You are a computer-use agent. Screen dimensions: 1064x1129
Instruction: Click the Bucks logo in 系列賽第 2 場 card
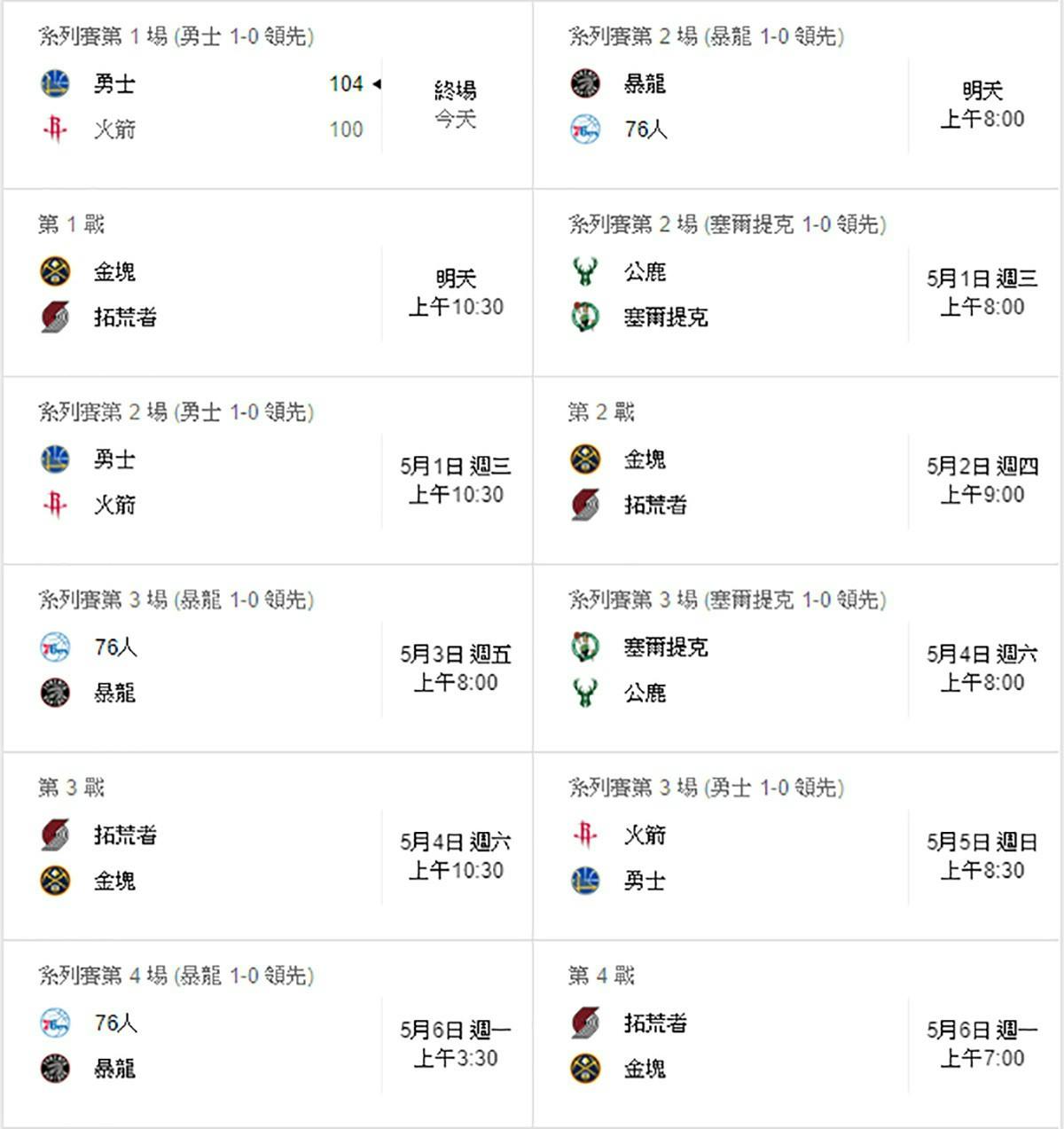tap(585, 271)
